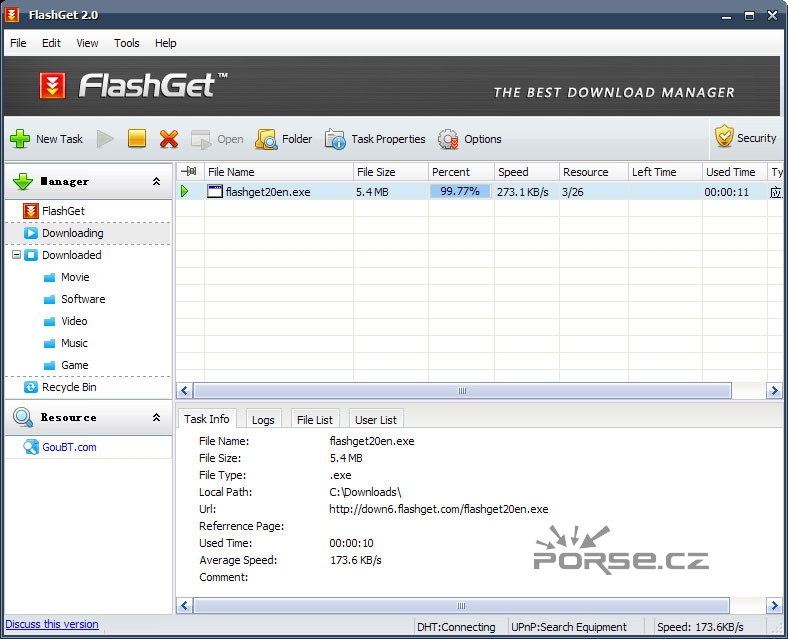Click the flashget20en.exe file icon in list
Screen dimensions: 788x639
(x=215, y=191)
